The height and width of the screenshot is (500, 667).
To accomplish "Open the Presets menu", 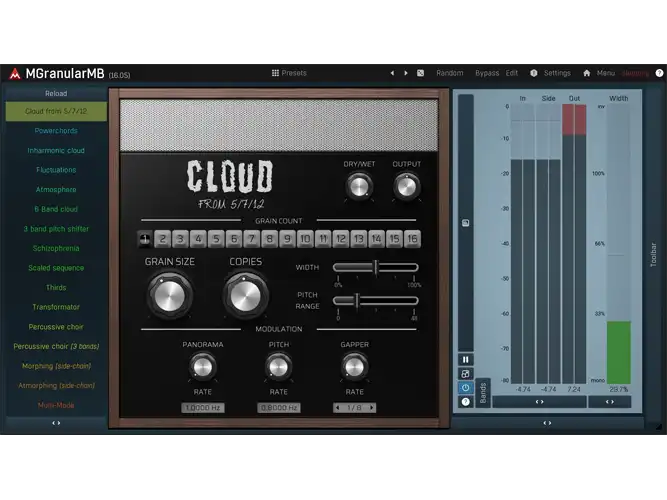I will (x=289, y=73).
